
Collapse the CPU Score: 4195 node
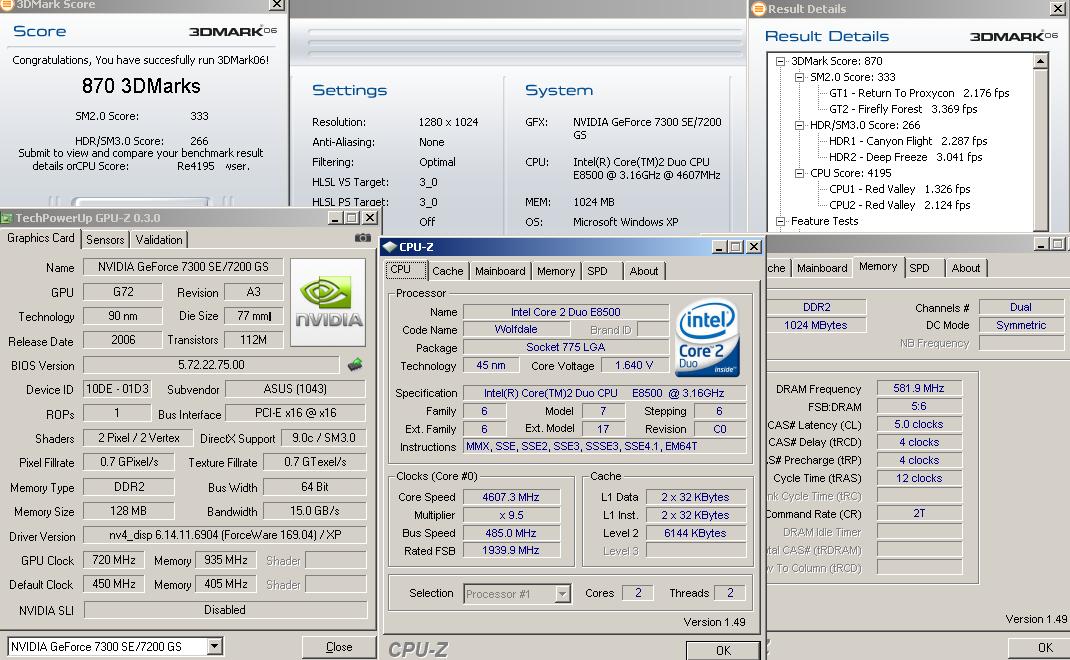coord(799,173)
